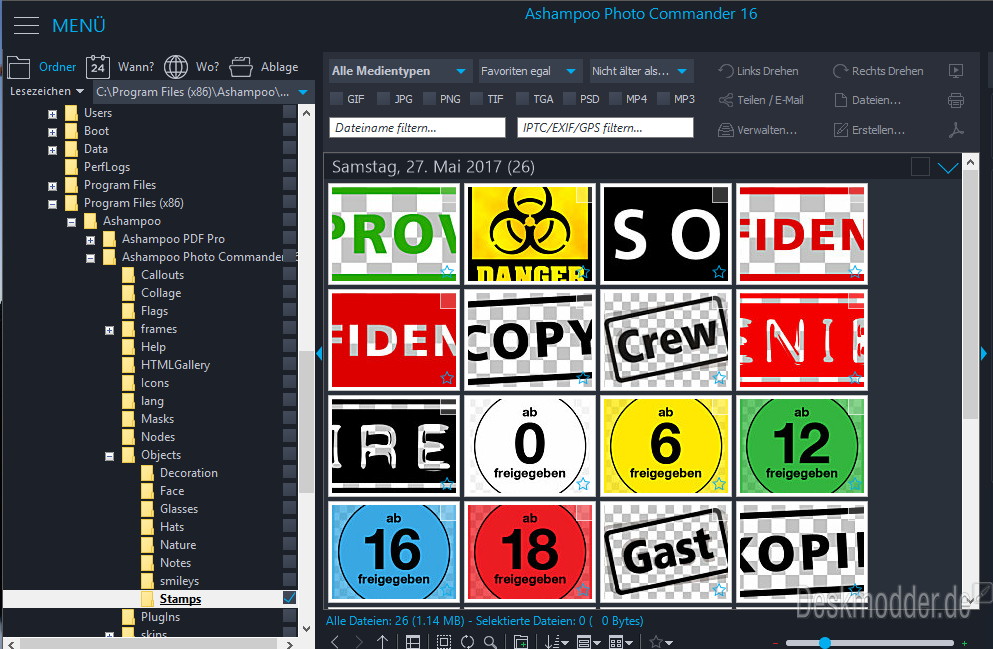Enable the GIF filter checkbox
The width and height of the screenshot is (993, 649).
pyautogui.click(x=336, y=99)
